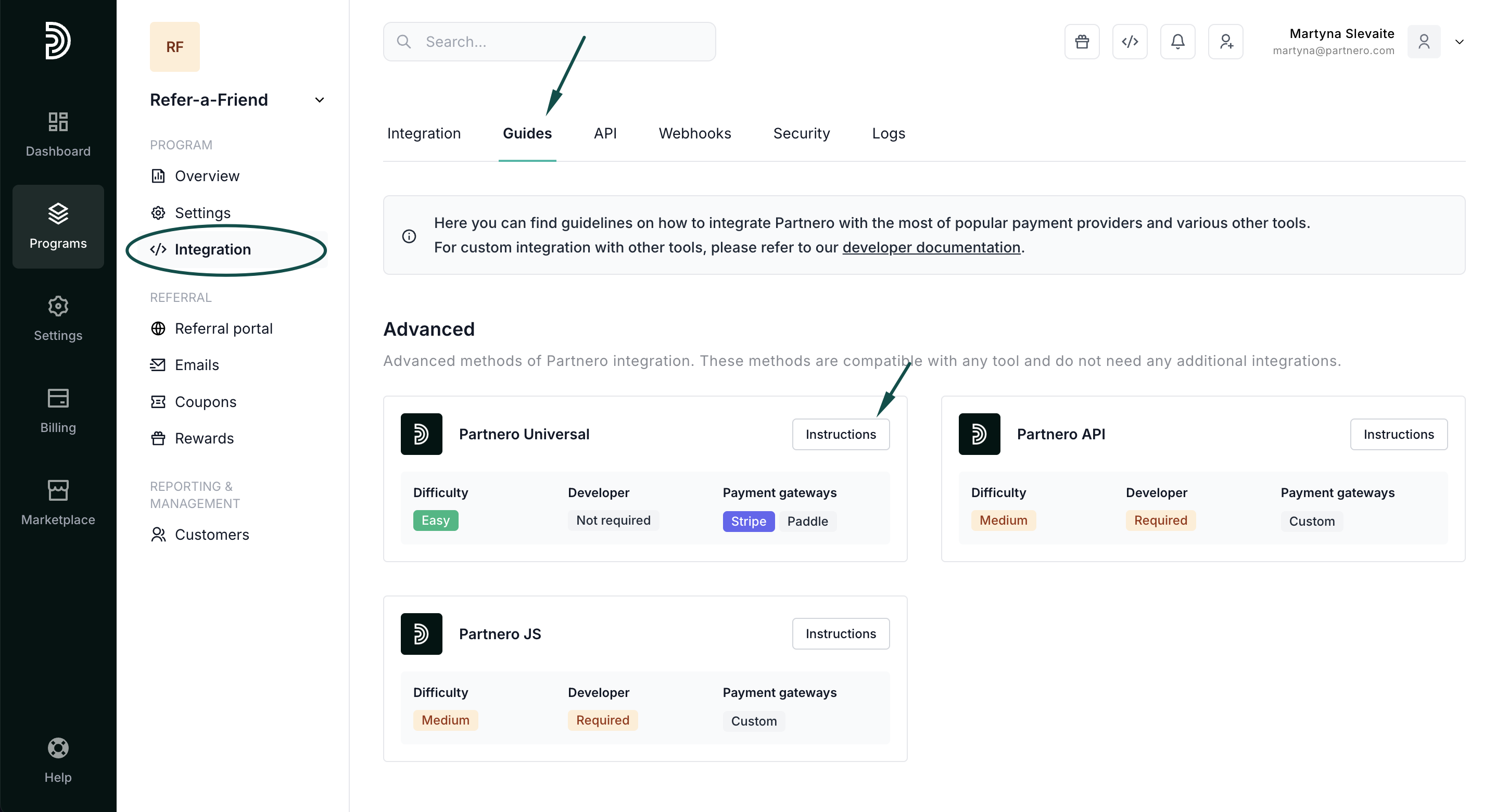Switch to the Webhooks tab
This screenshot has width=1496, height=812.
[x=694, y=134]
